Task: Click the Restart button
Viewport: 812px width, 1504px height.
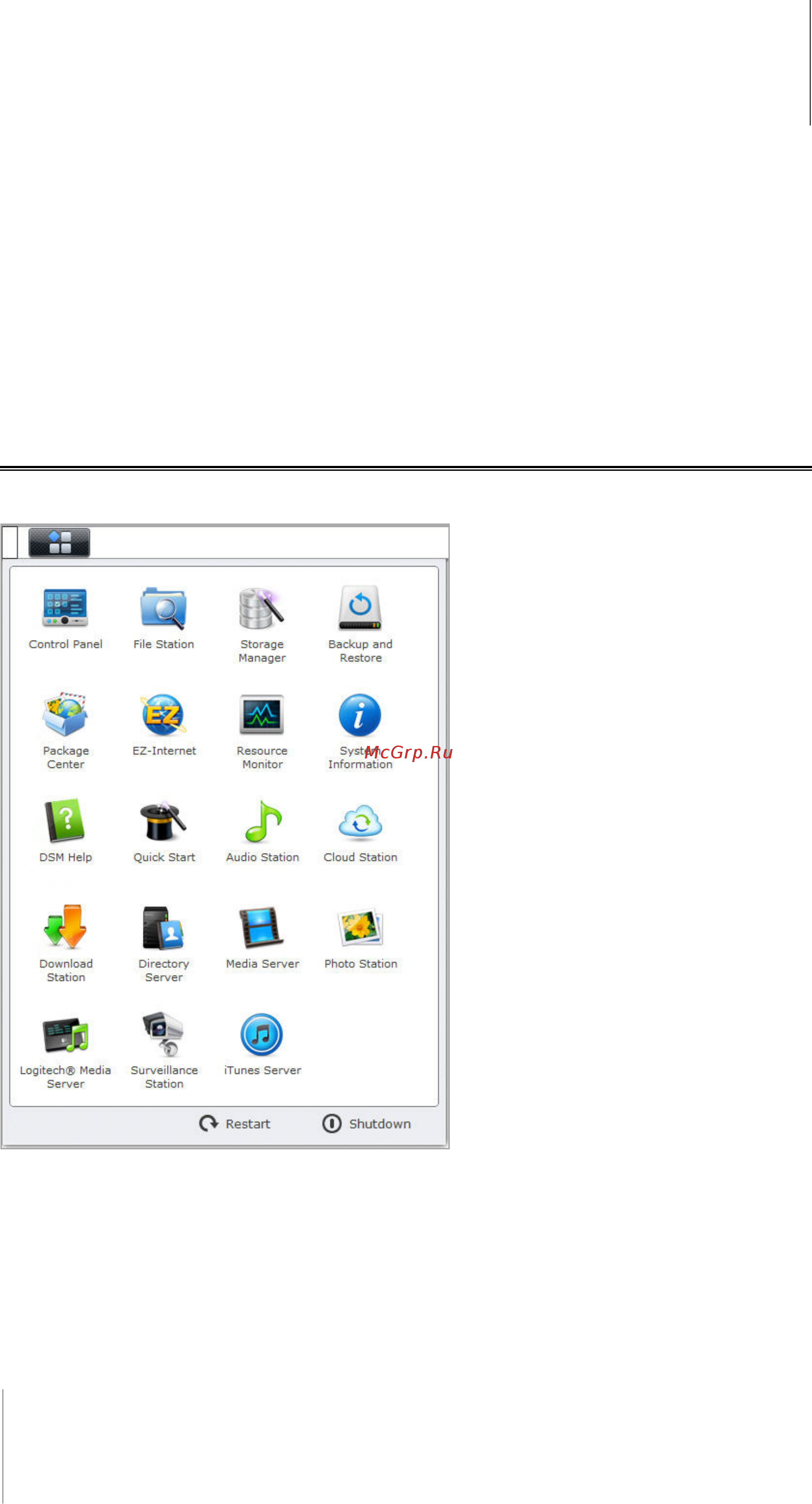Action: coord(234,1124)
